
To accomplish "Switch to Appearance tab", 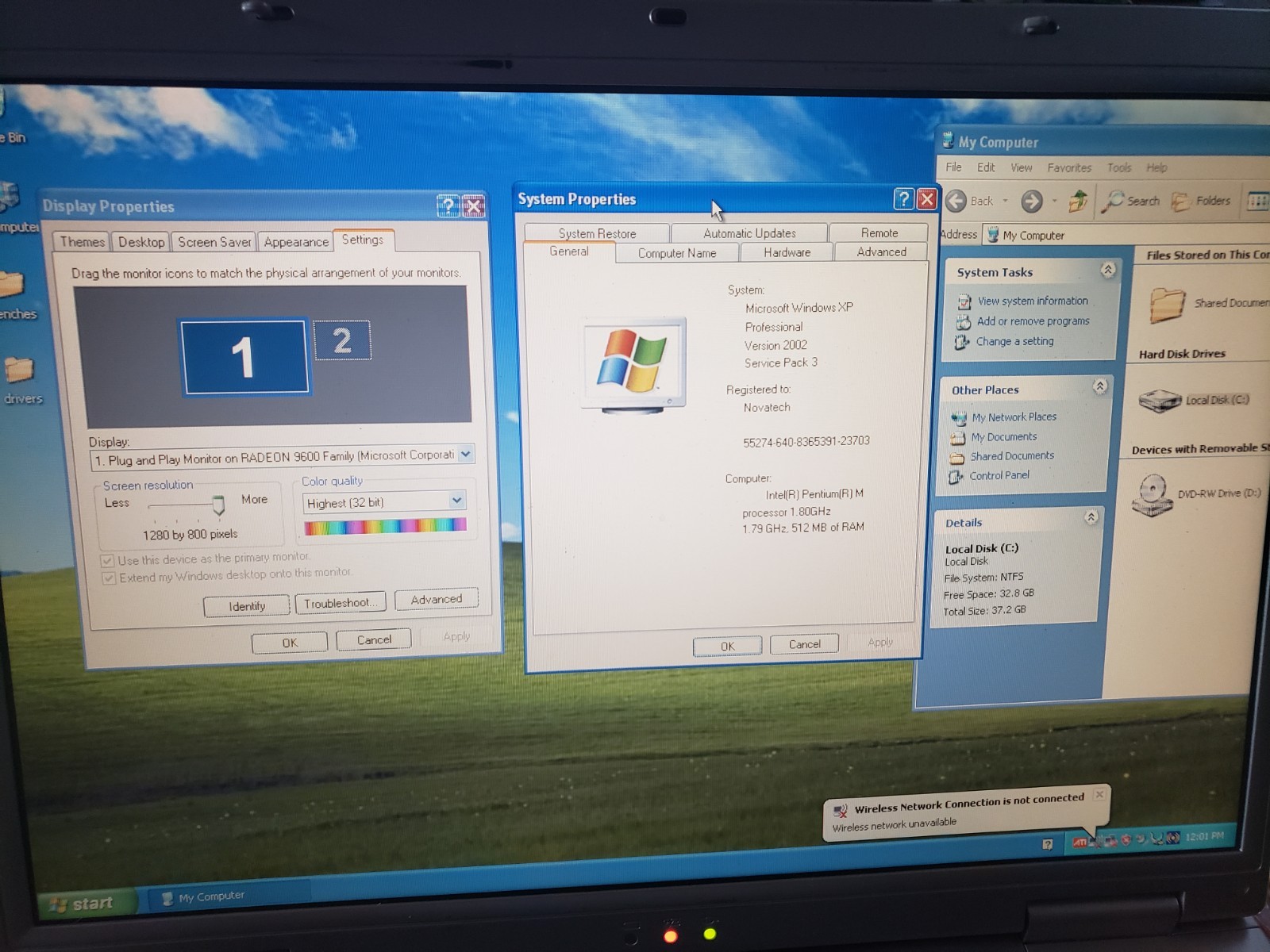I will [295, 242].
